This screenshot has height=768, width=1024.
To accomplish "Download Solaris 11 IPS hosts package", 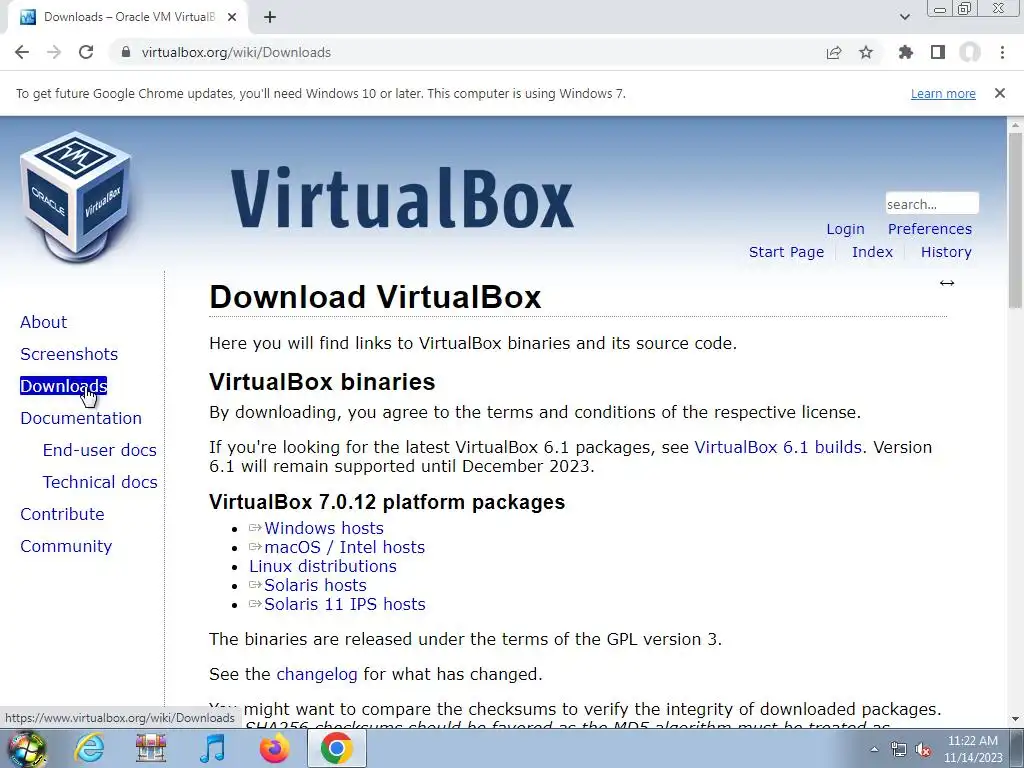I will tap(344, 604).
